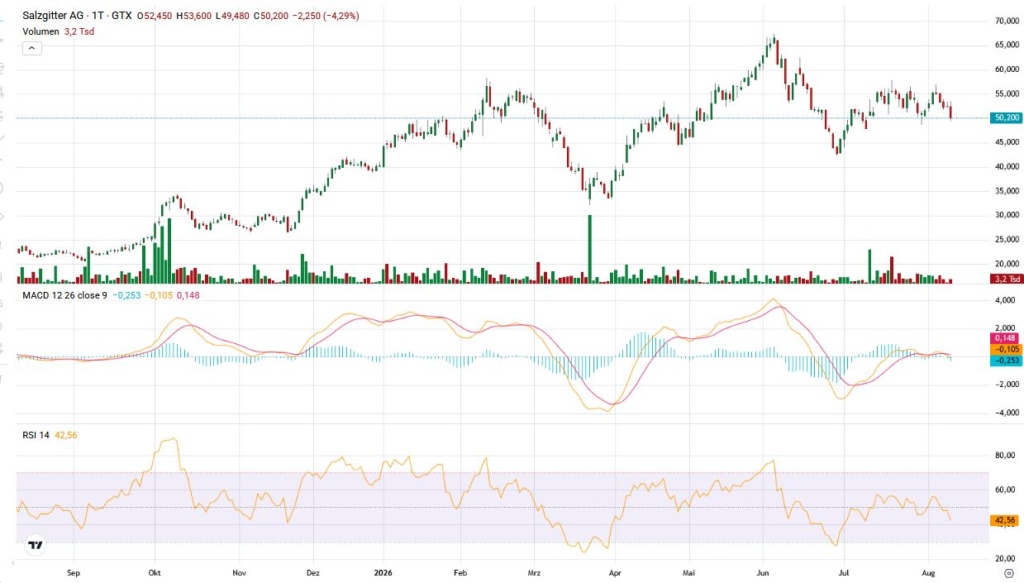Click the volume tag 3,2 Tsd on the axis
This screenshot has width=1024, height=583.
(x=1006, y=279)
